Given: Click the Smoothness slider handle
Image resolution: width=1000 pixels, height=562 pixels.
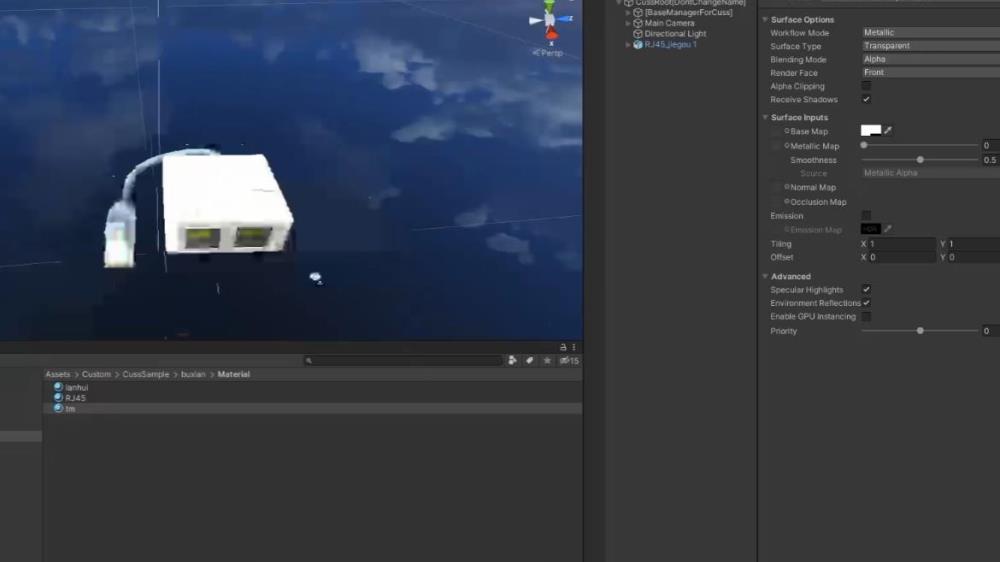Looking at the screenshot, I should (x=920, y=159).
